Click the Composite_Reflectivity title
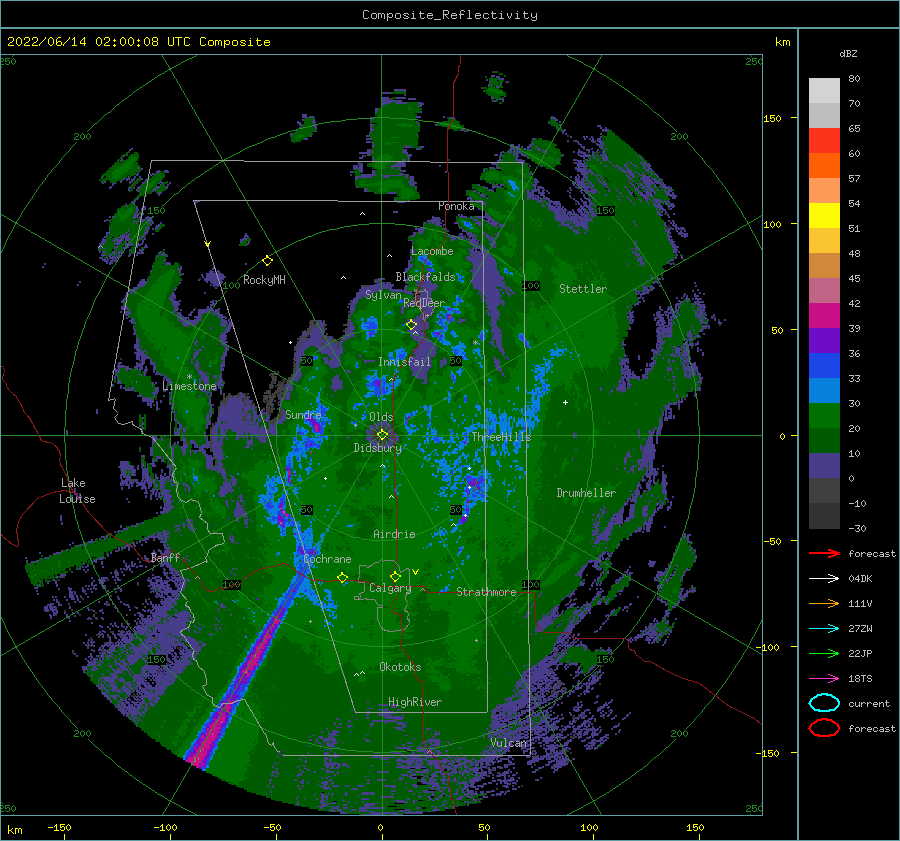 click(x=450, y=15)
